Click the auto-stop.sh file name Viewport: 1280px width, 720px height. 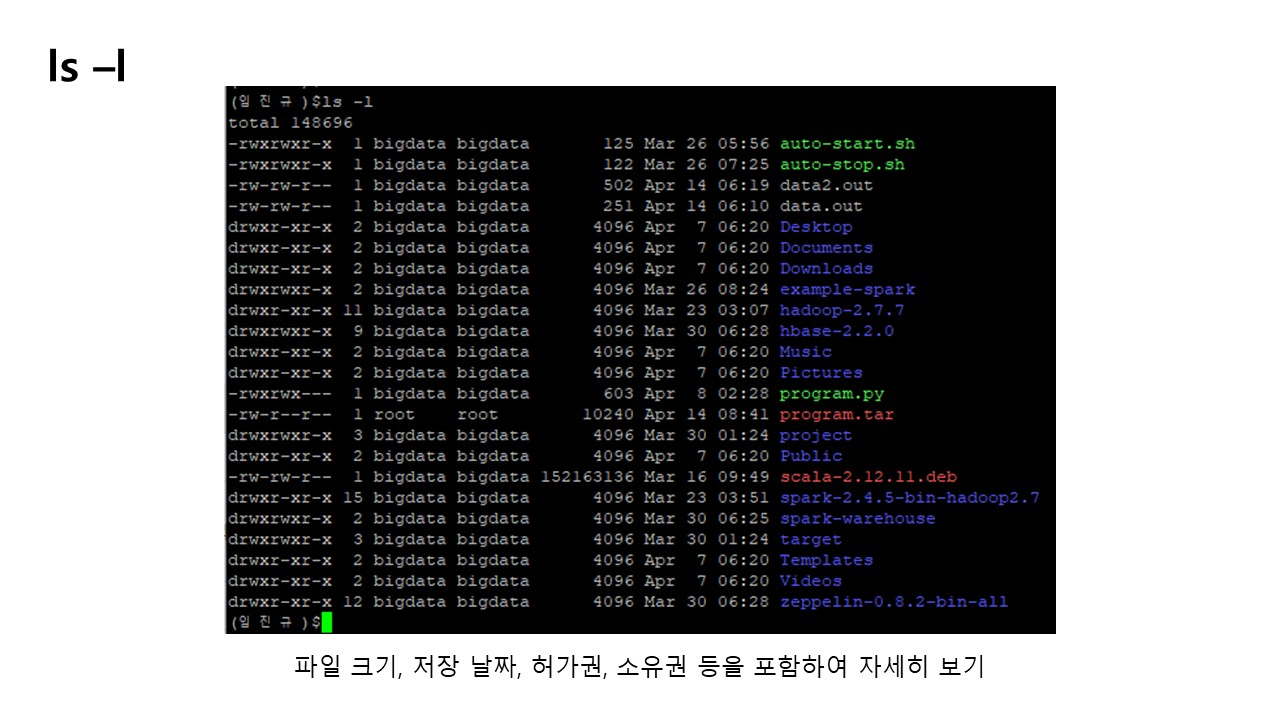(842, 165)
